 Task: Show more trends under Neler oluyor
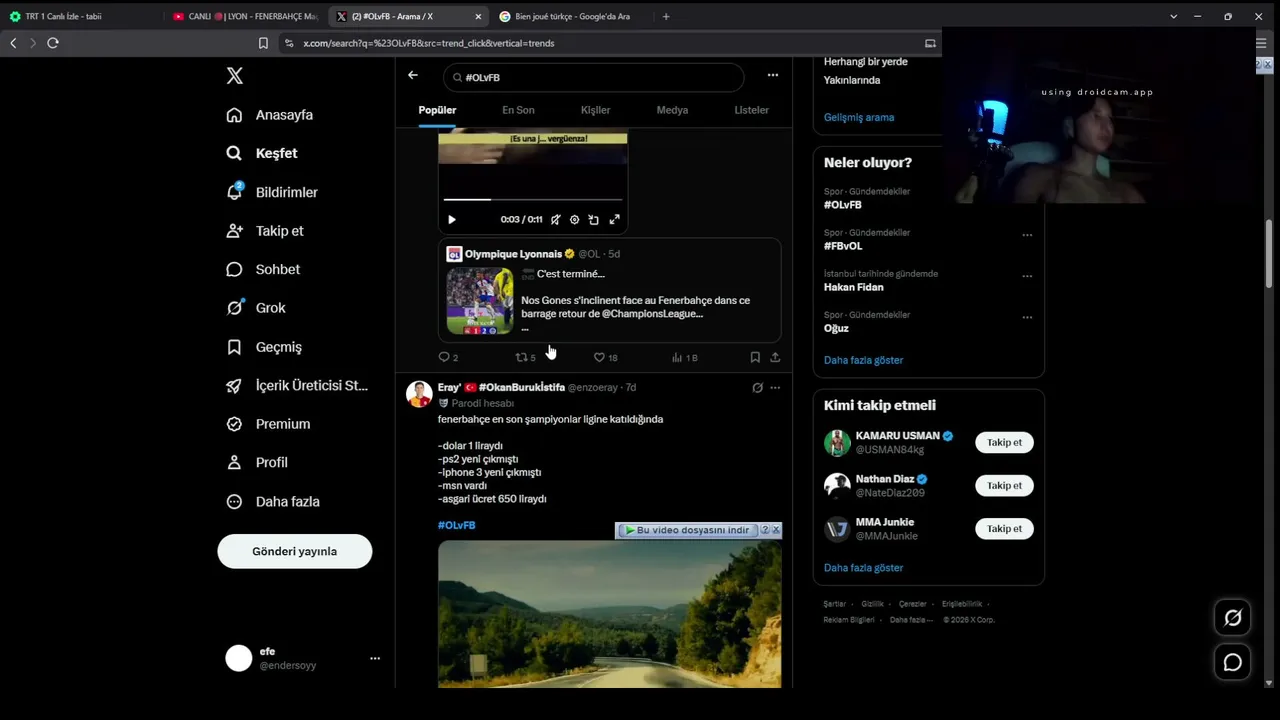click(863, 360)
